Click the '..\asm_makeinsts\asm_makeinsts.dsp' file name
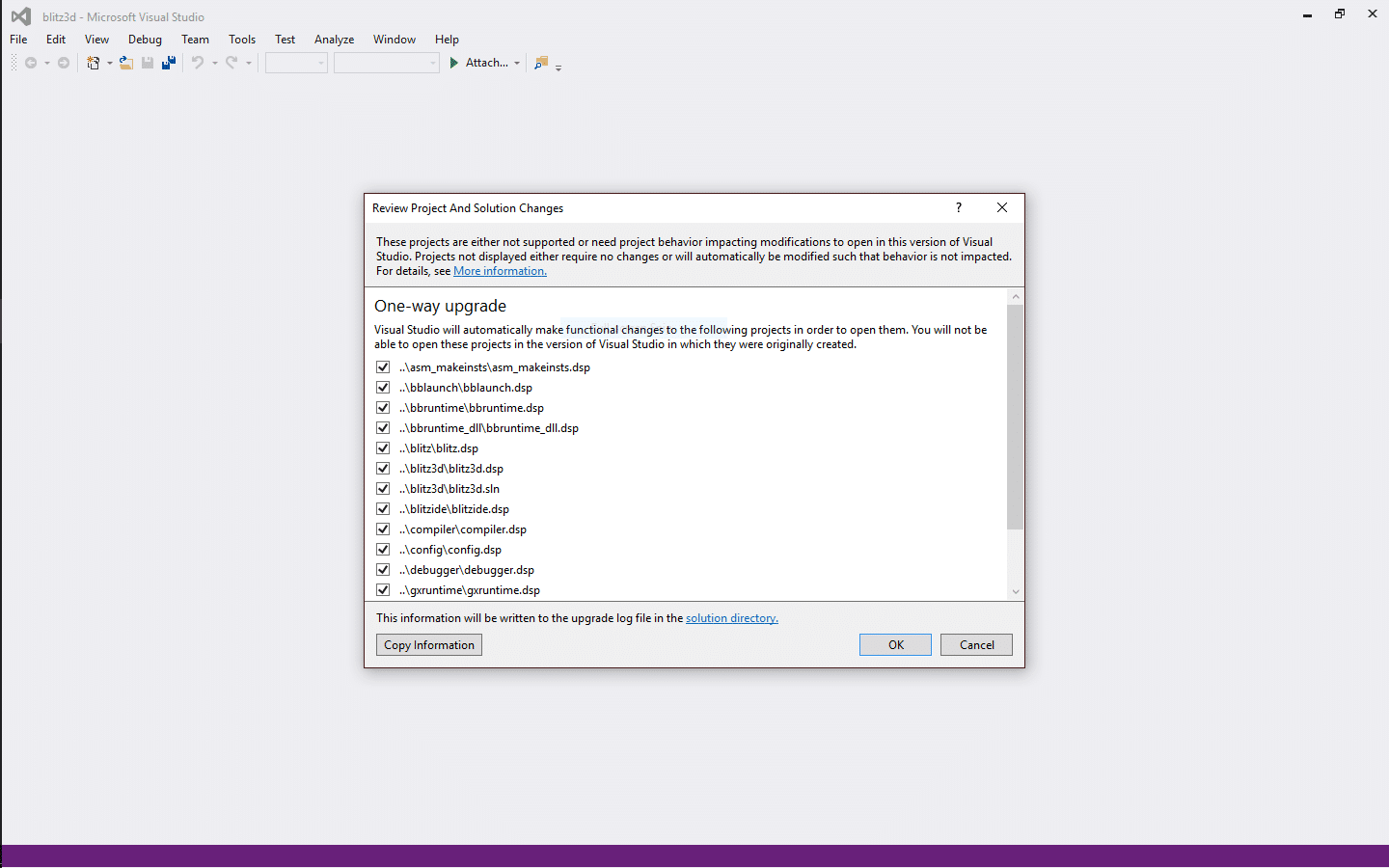The height and width of the screenshot is (868, 1389). (x=495, y=367)
